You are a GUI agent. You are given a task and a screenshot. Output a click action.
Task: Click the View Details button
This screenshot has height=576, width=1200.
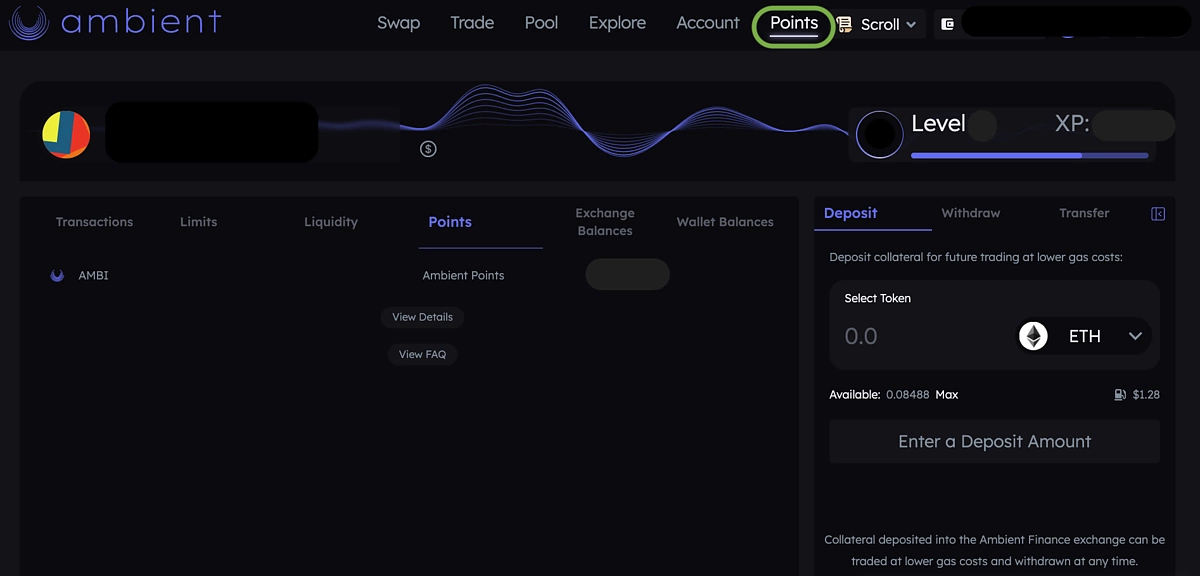coord(422,317)
